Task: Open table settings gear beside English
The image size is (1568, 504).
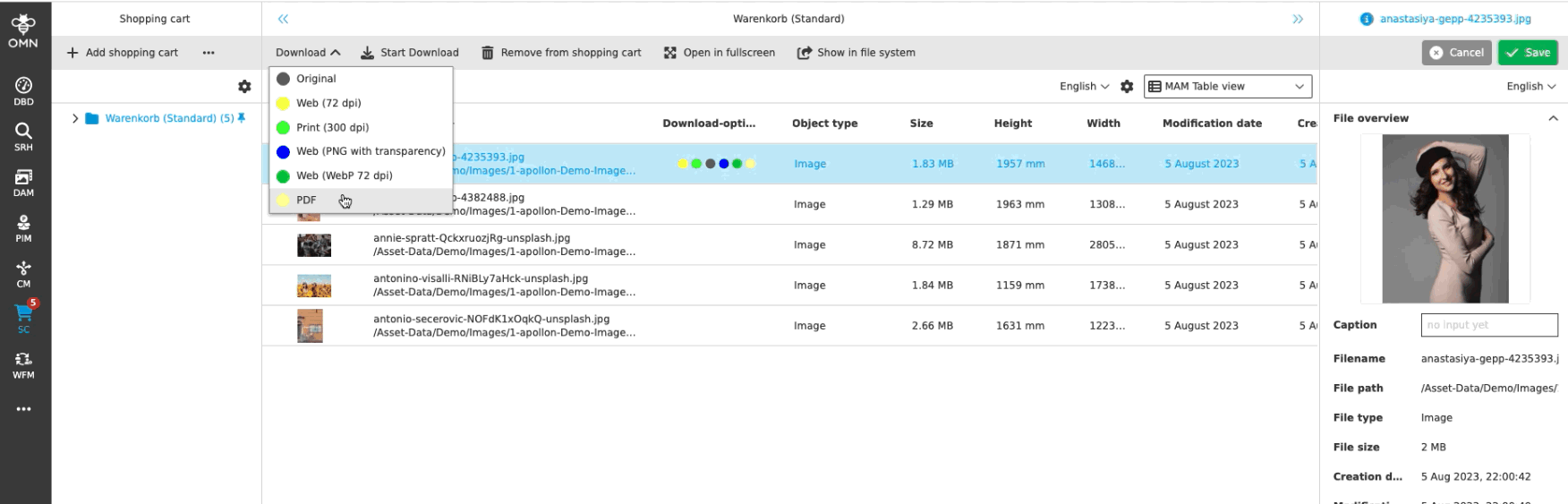Action: click(x=1127, y=87)
